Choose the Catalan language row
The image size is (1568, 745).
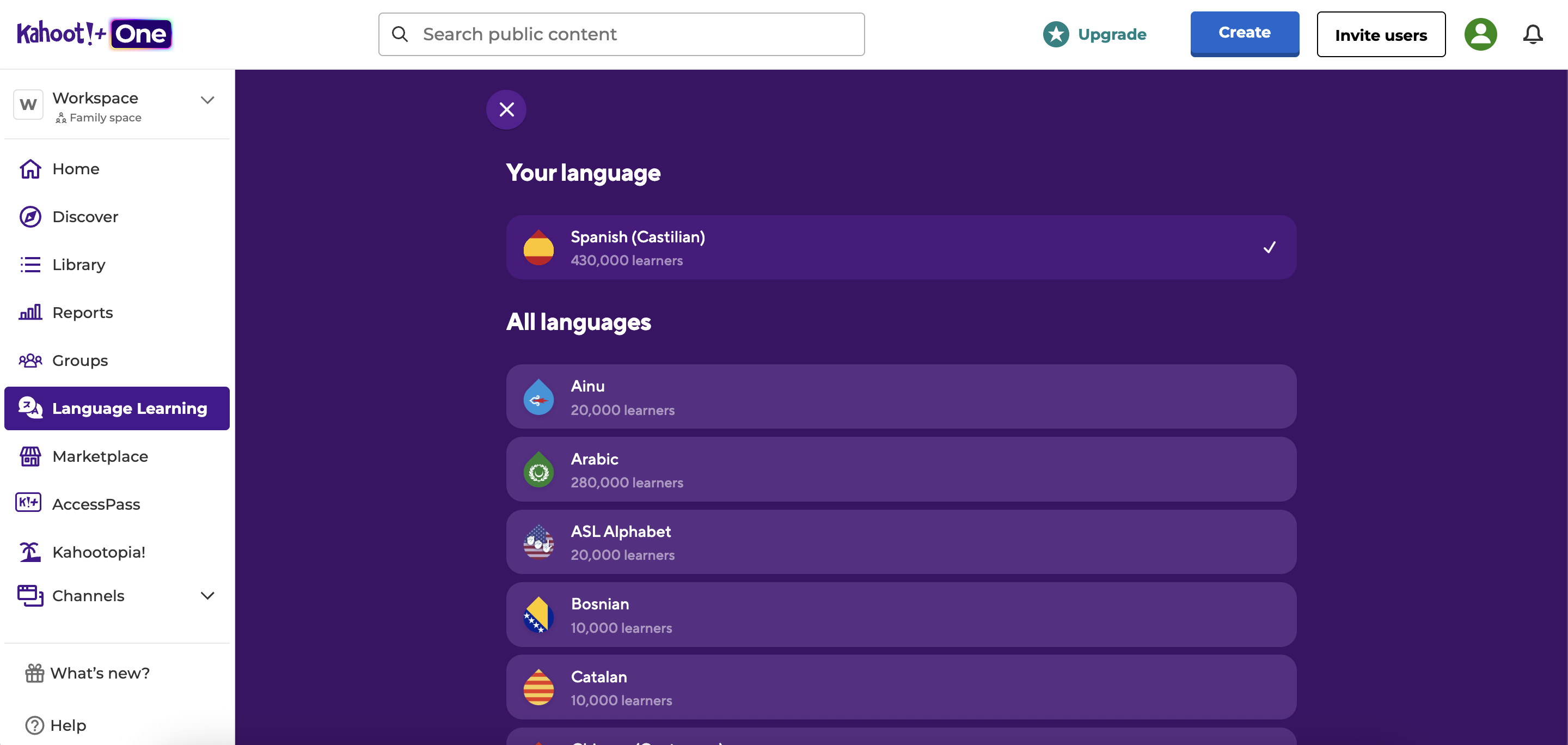pyautogui.click(x=901, y=687)
